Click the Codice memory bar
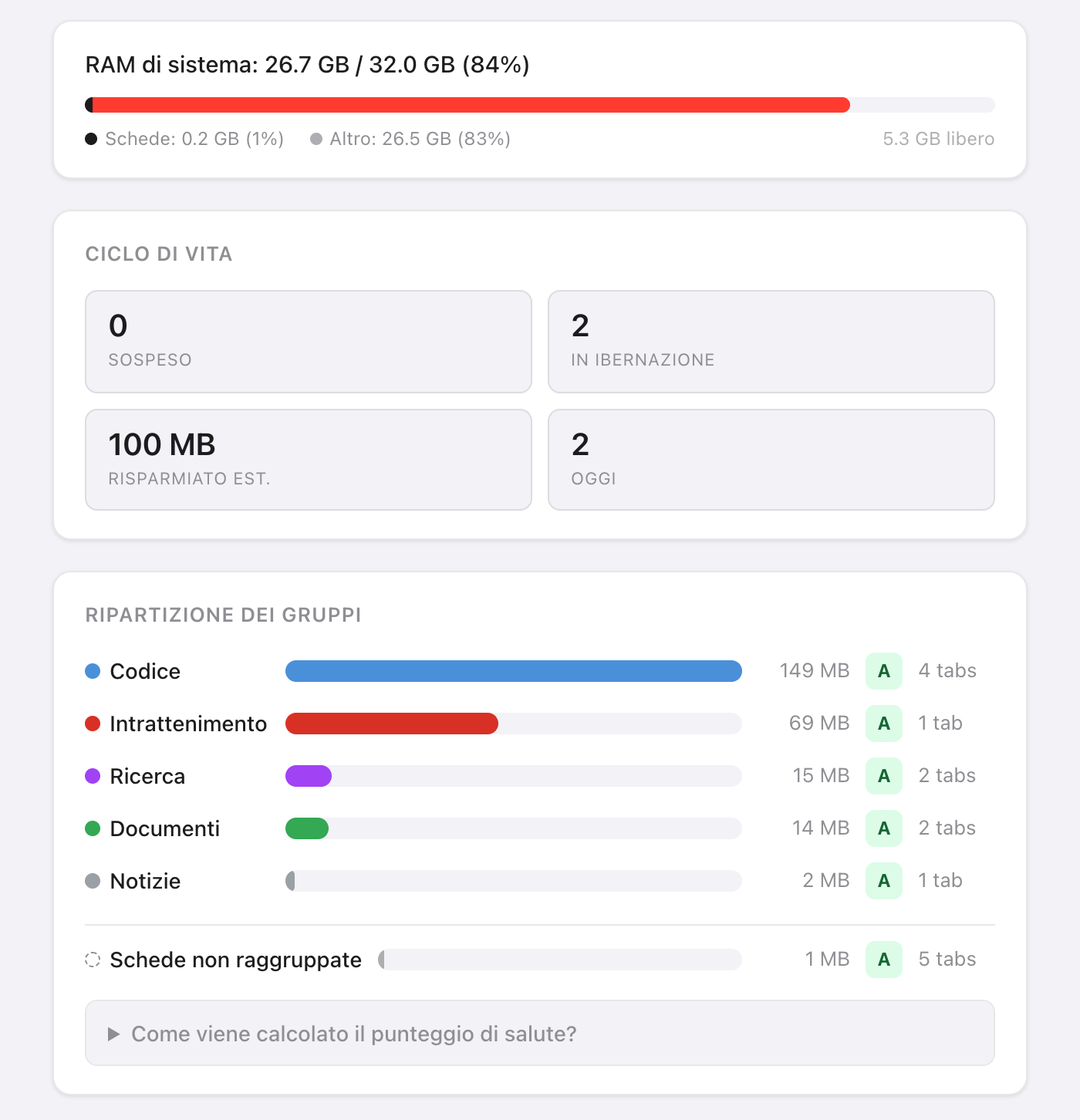This screenshot has height=1120, width=1080. coord(514,671)
